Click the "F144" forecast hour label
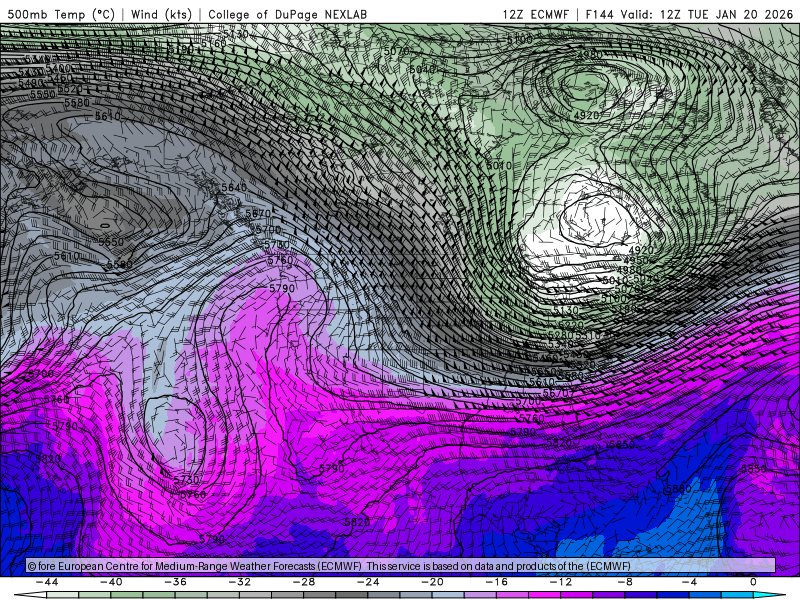The width and height of the screenshot is (800, 600). click(x=601, y=14)
